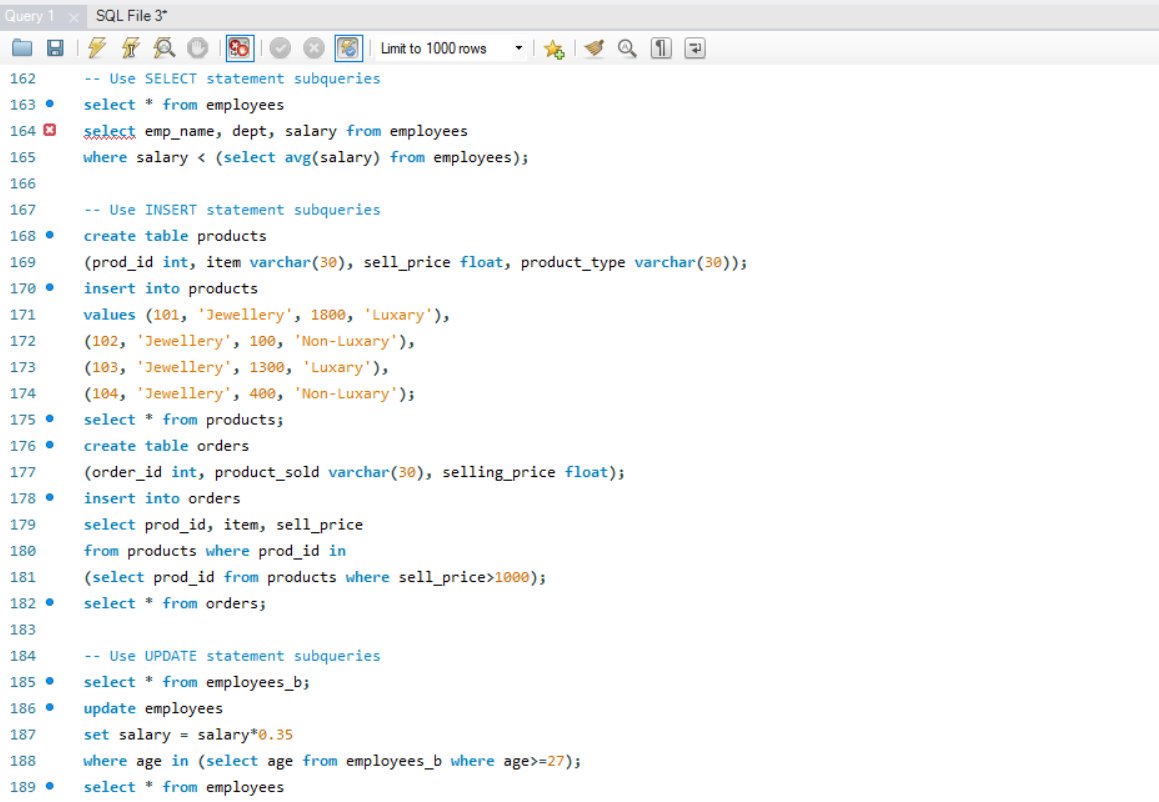The width and height of the screenshot is (1159, 802).
Task: Click 'sell_price' on line 179
Action: (x=319, y=525)
